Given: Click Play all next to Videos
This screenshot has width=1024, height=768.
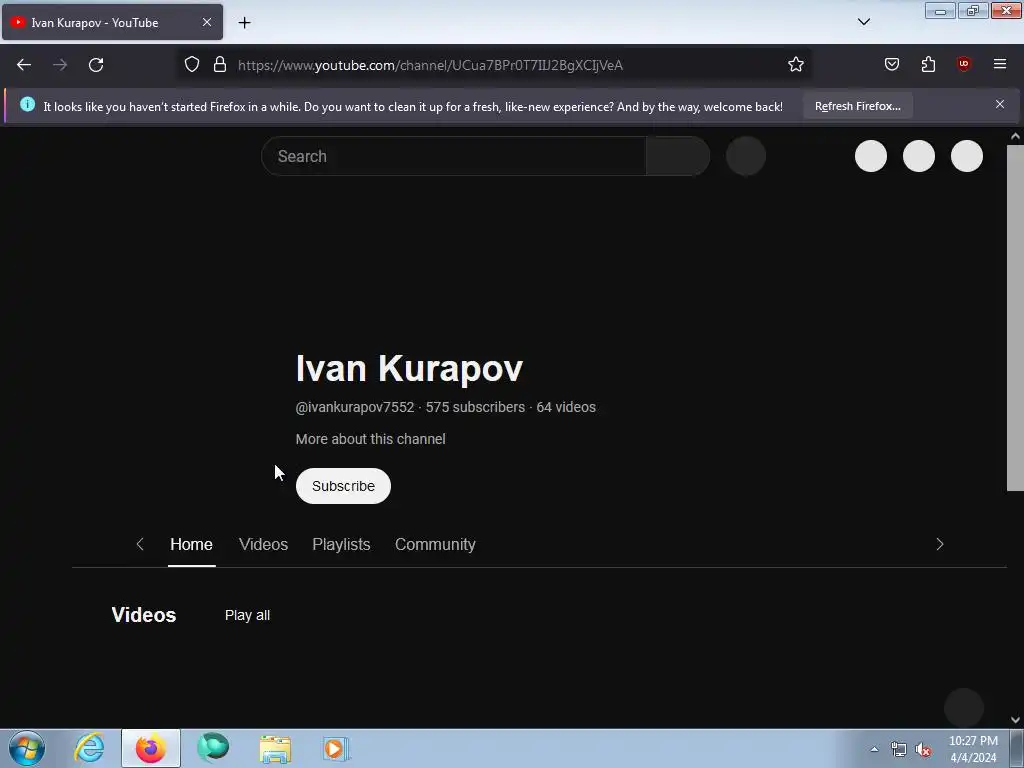Looking at the screenshot, I should [x=248, y=615].
